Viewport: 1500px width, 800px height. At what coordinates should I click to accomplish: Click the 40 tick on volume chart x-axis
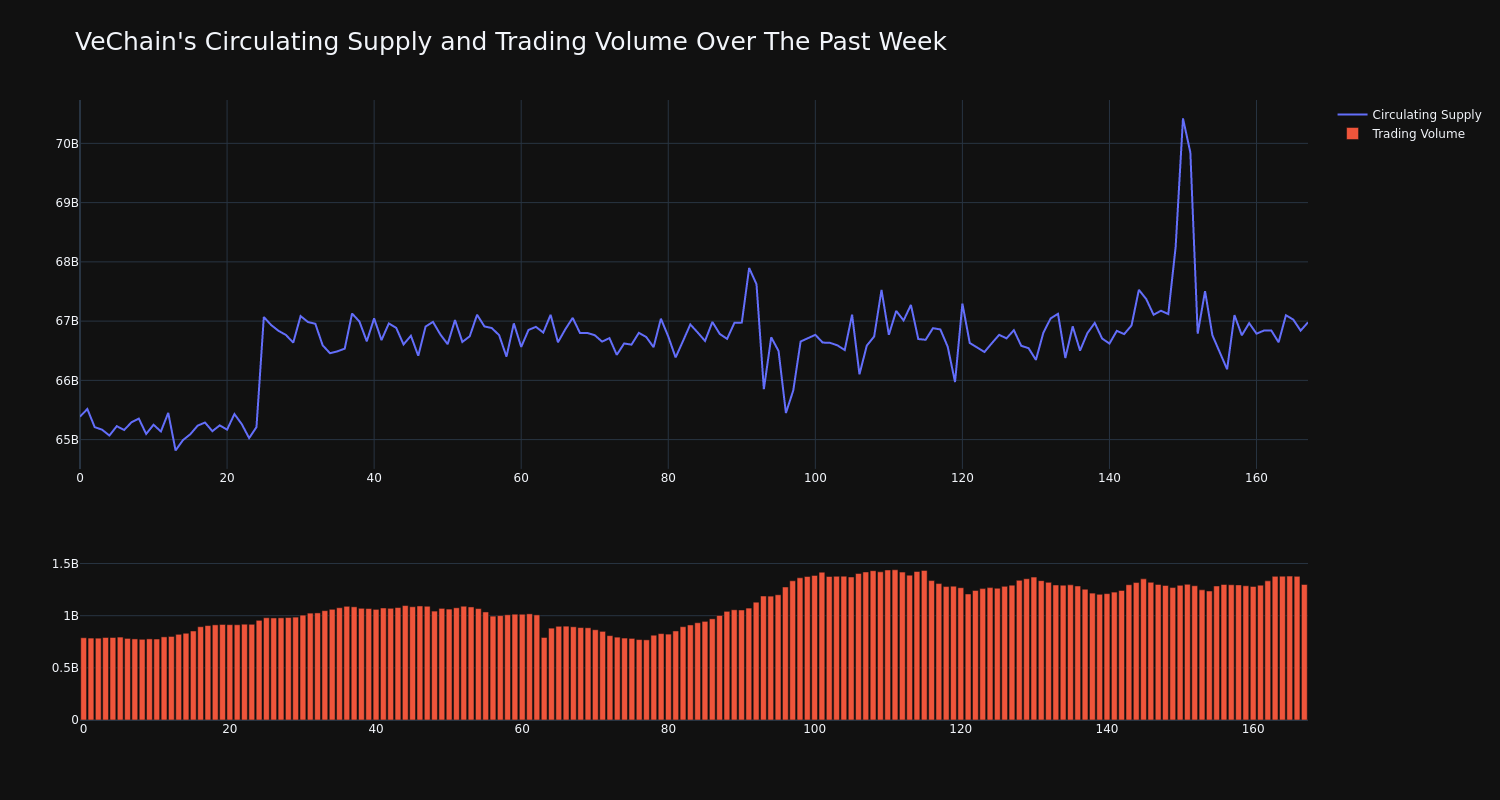[x=376, y=729]
